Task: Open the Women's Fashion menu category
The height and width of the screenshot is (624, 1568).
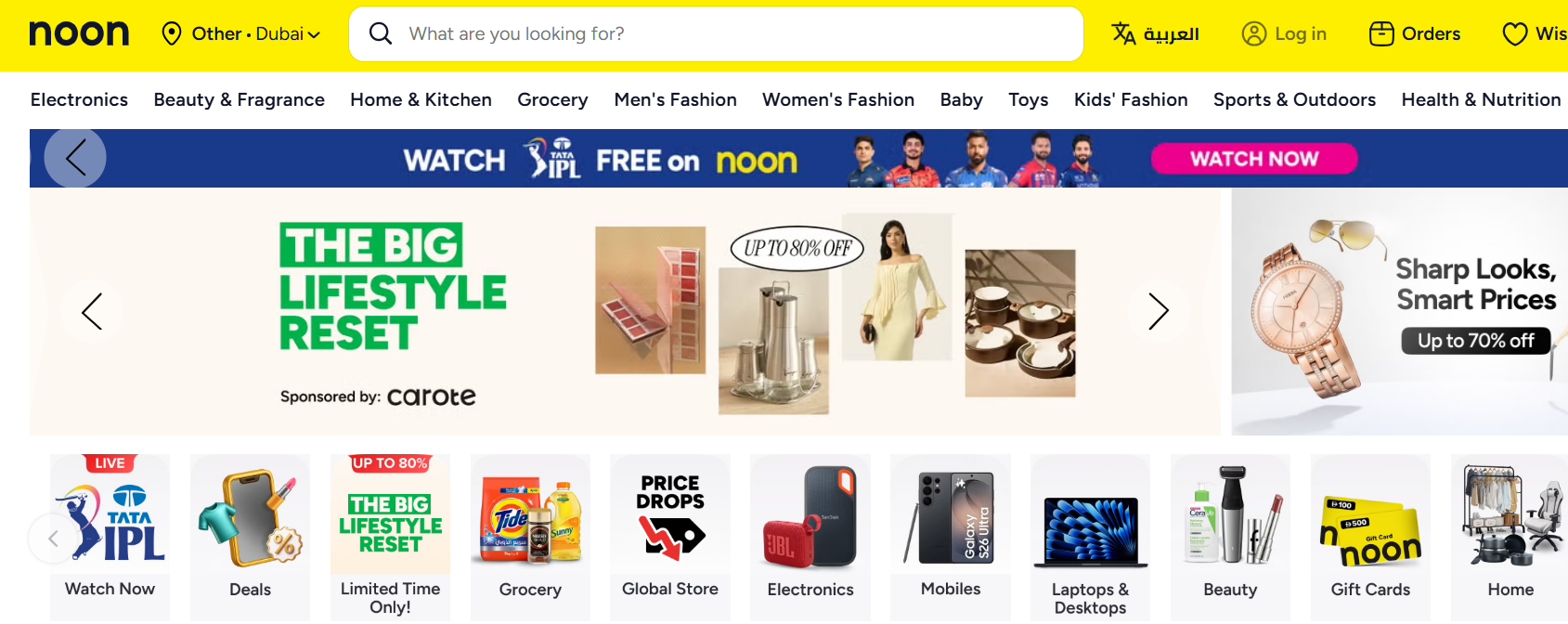Action: [x=838, y=99]
